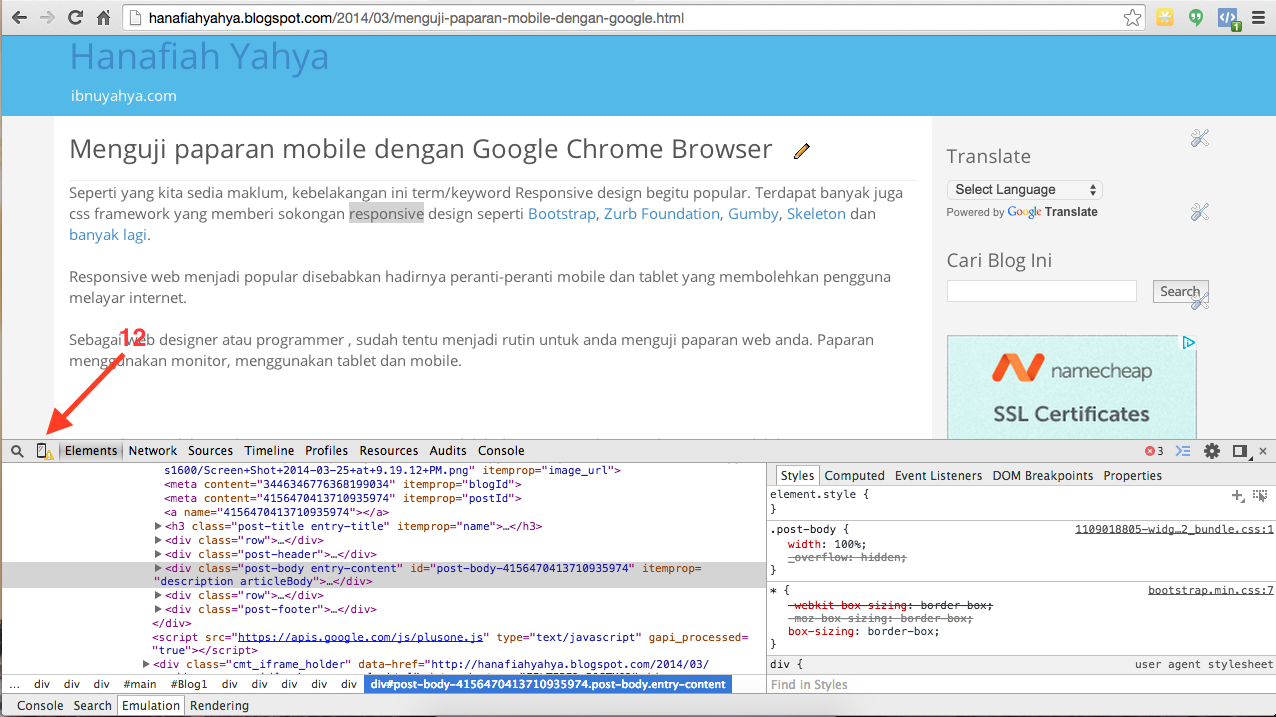Viewport: 1276px width, 717px height.
Task: Open the 1109018805-widg…2_bundle.css:1 source link
Action: coord(1174,529)
